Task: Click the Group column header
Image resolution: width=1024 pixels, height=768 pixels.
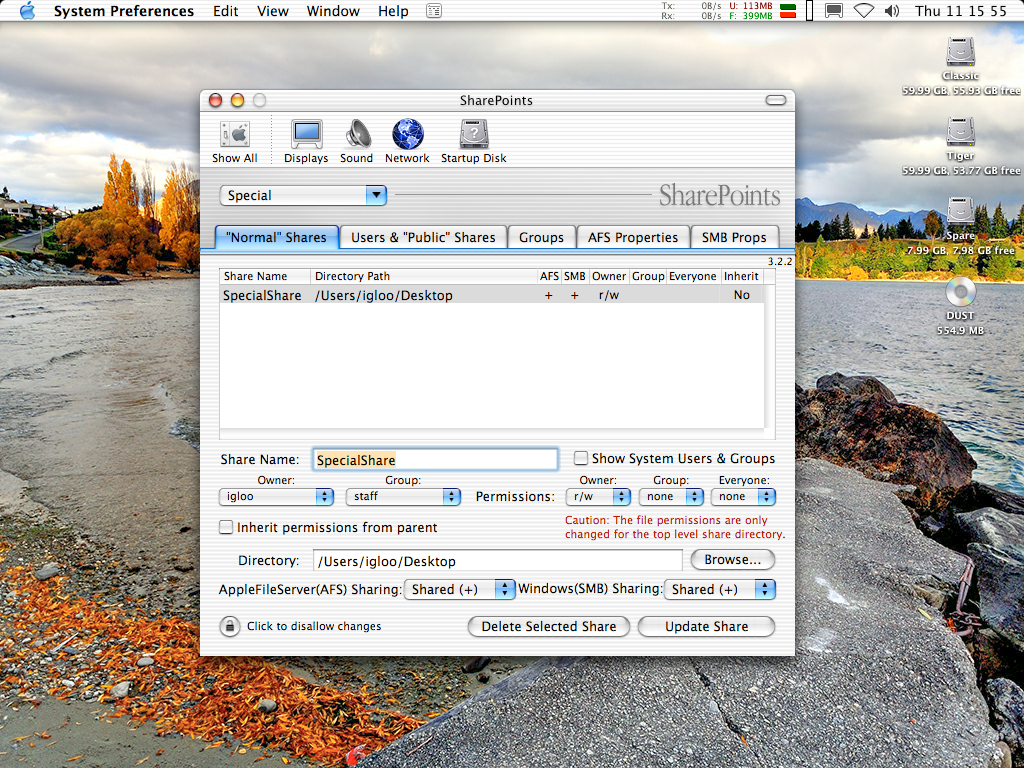Action: point(648,276)
